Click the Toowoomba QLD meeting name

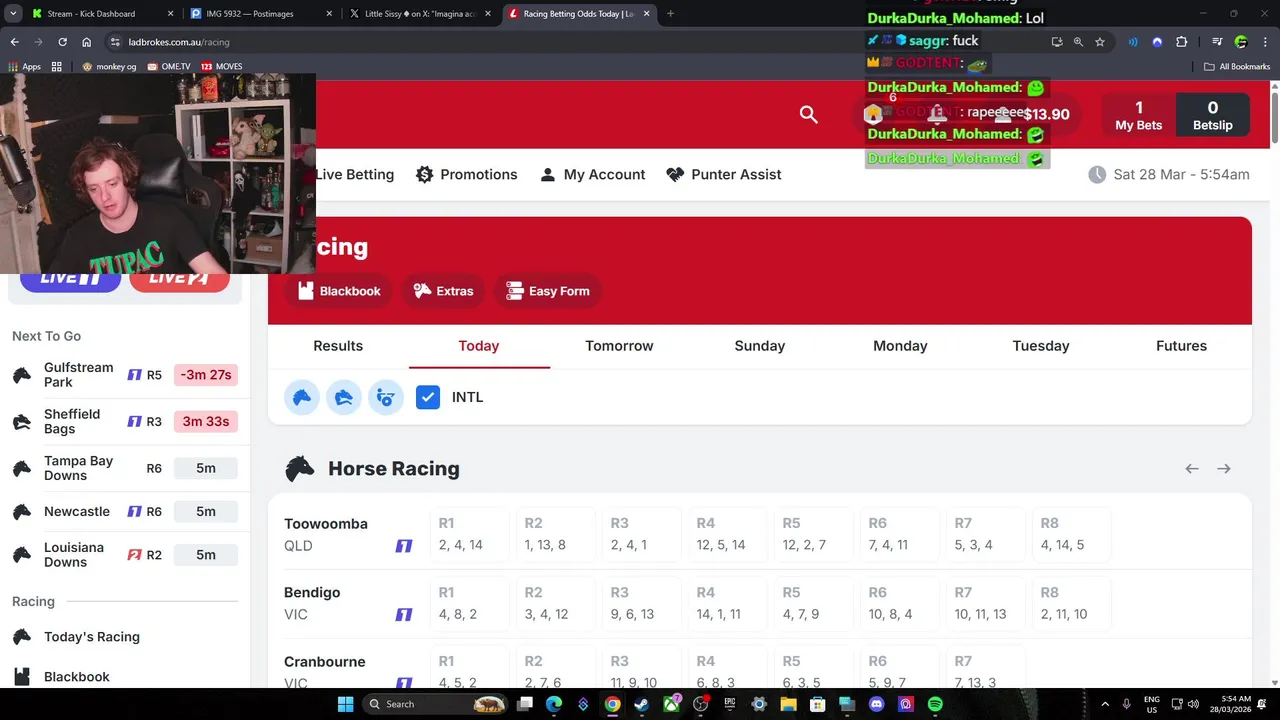click(326, 534)
